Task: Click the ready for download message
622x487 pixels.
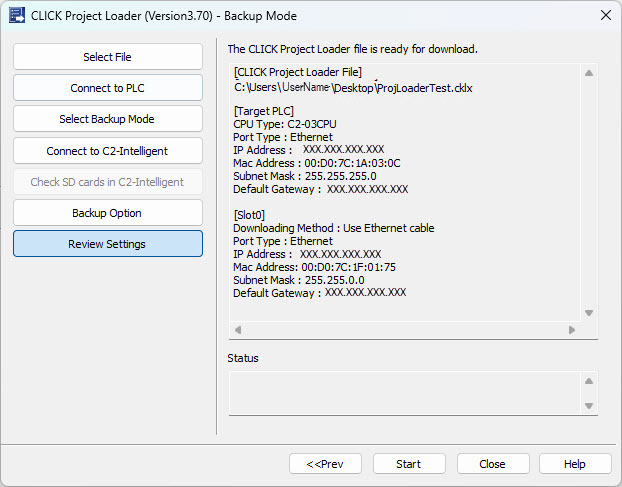Action: click(353, 49)
